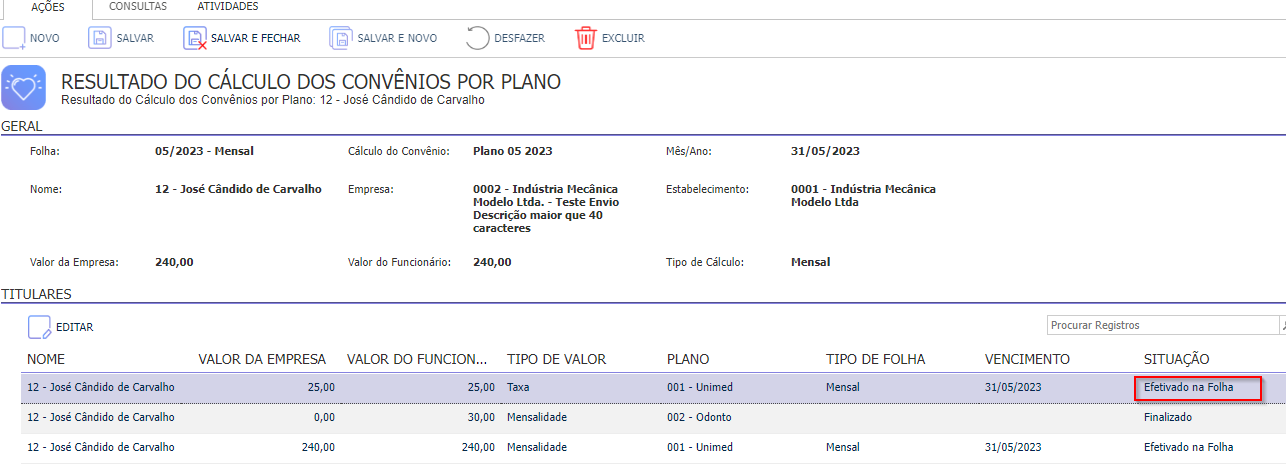
Task: Sort by the Situação column header
Action: (1176, 359)
